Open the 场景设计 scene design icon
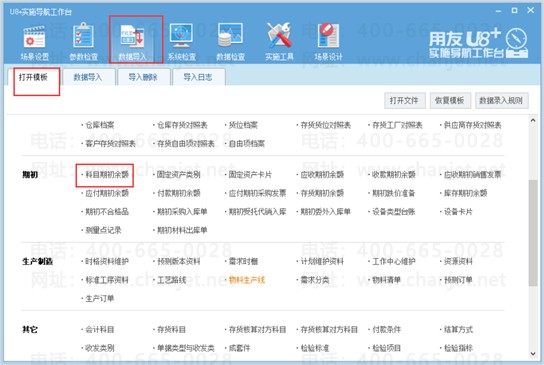Screen dimensions: 544x365 point(328,41)
